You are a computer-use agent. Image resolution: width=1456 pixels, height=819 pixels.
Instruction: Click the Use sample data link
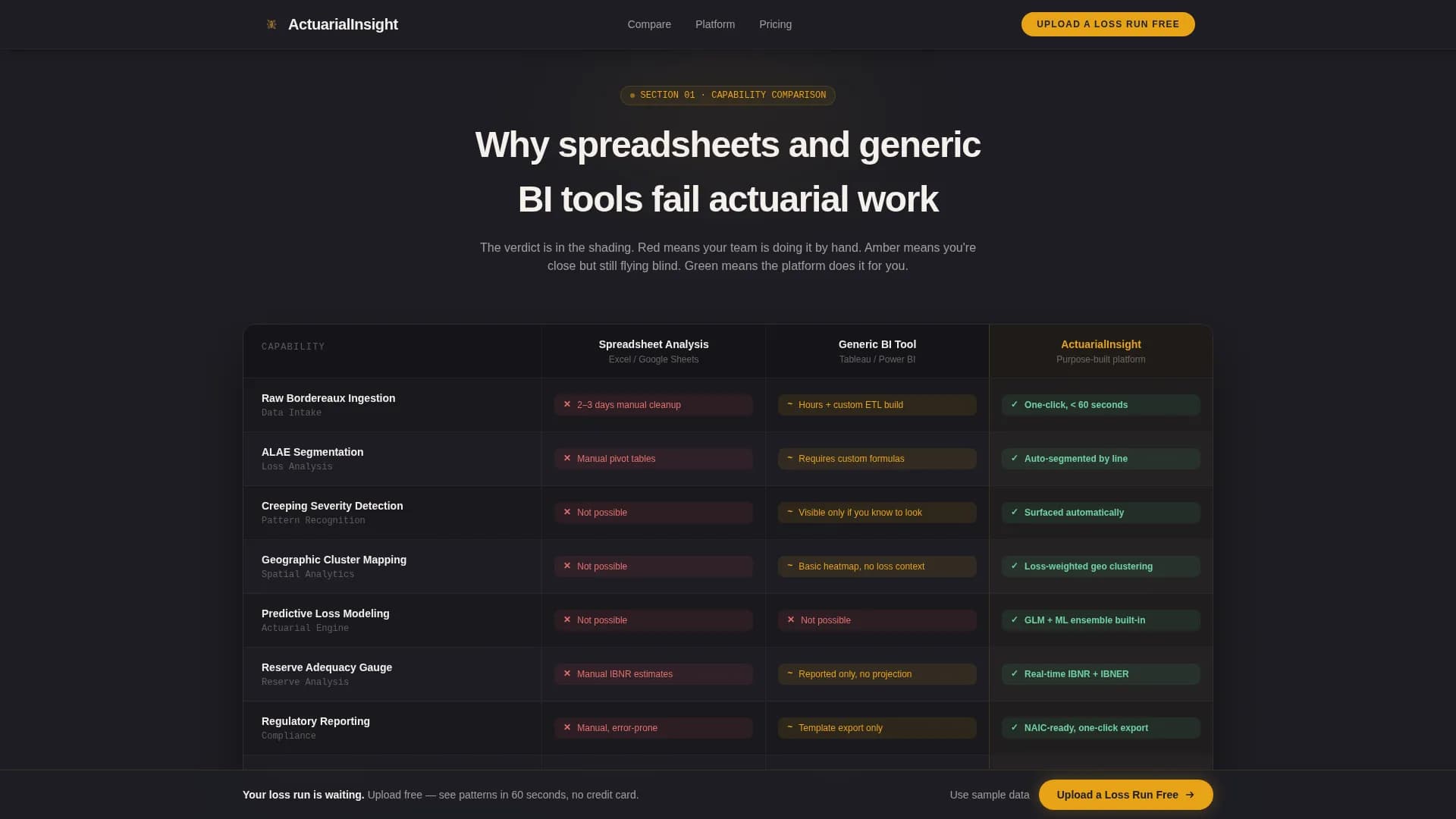click(989, 795)
